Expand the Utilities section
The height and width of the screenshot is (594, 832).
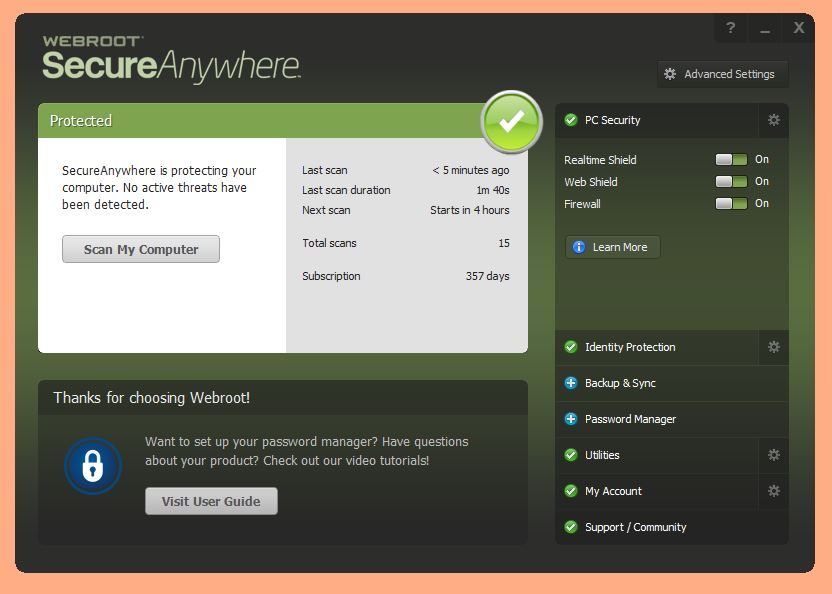tap(657, 455)
